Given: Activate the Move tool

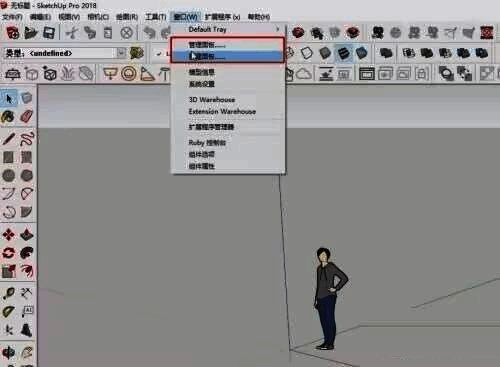Looking at the screenshot, I should click(8, 235).
